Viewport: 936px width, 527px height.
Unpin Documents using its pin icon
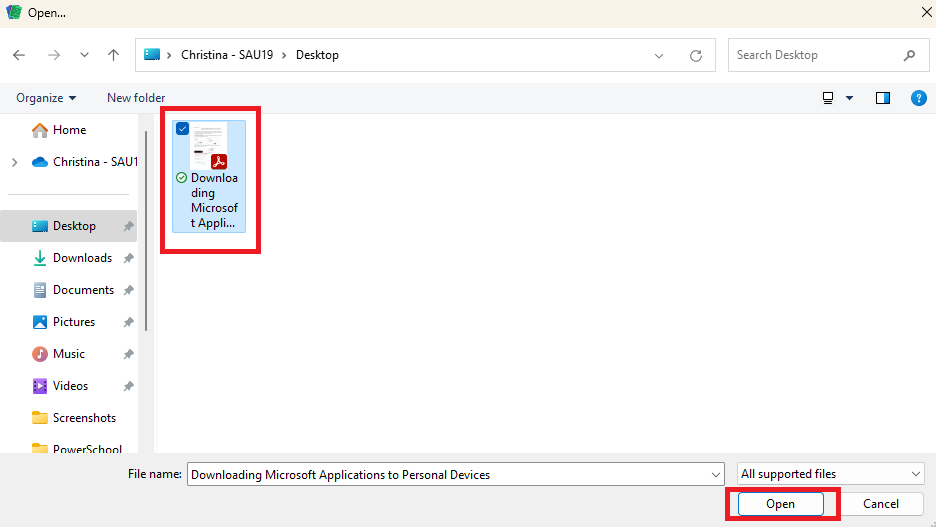click(128, 290)
